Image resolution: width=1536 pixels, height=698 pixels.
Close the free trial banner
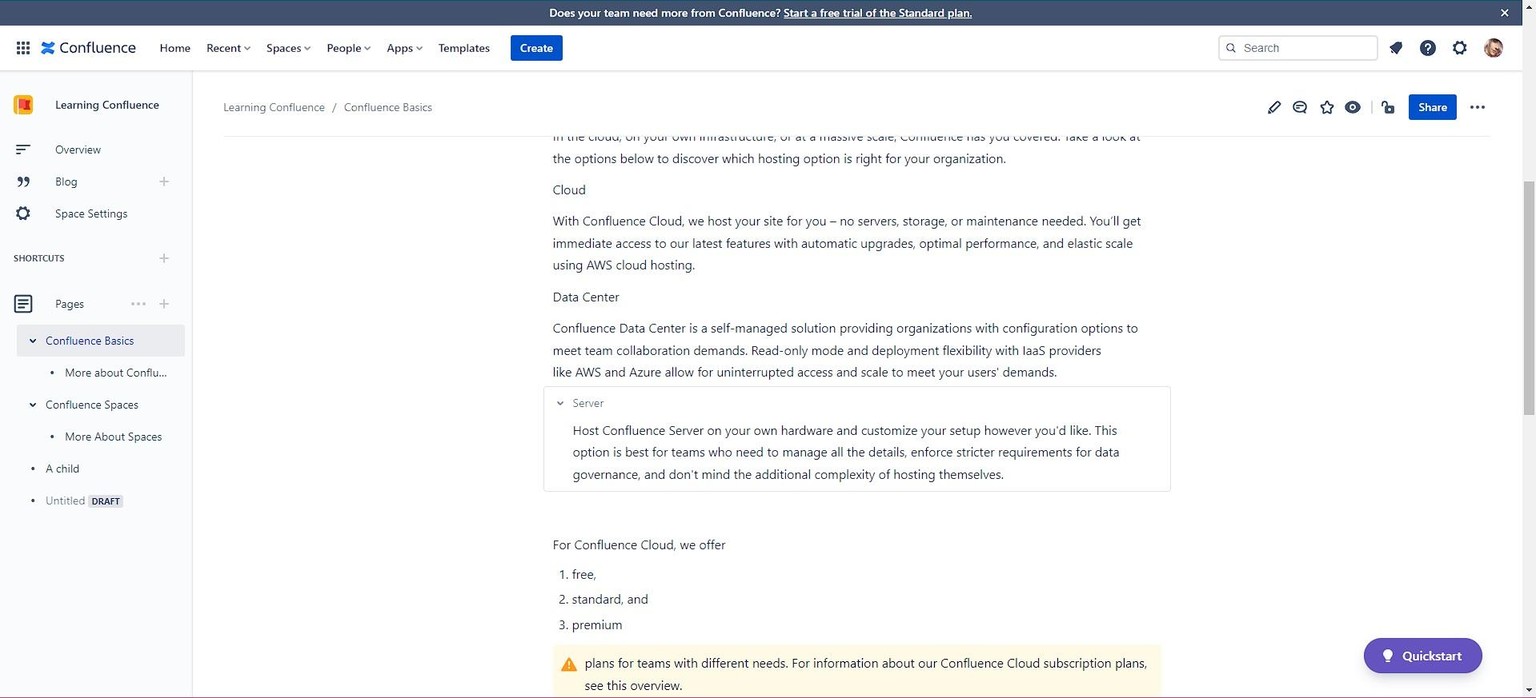coord(1504,13)
